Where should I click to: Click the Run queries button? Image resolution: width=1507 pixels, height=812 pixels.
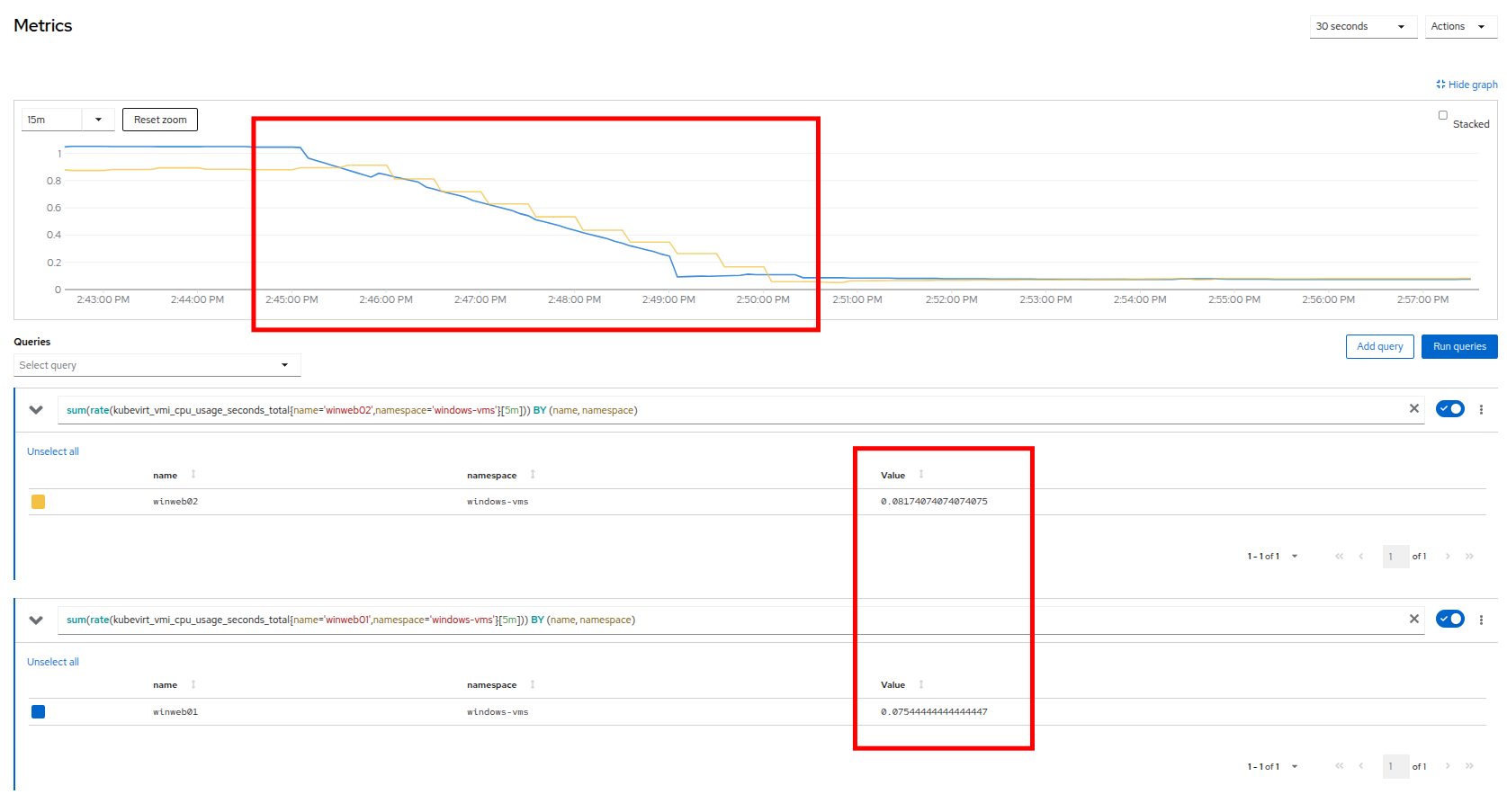pyautogui.click(x=1458, y=347)
